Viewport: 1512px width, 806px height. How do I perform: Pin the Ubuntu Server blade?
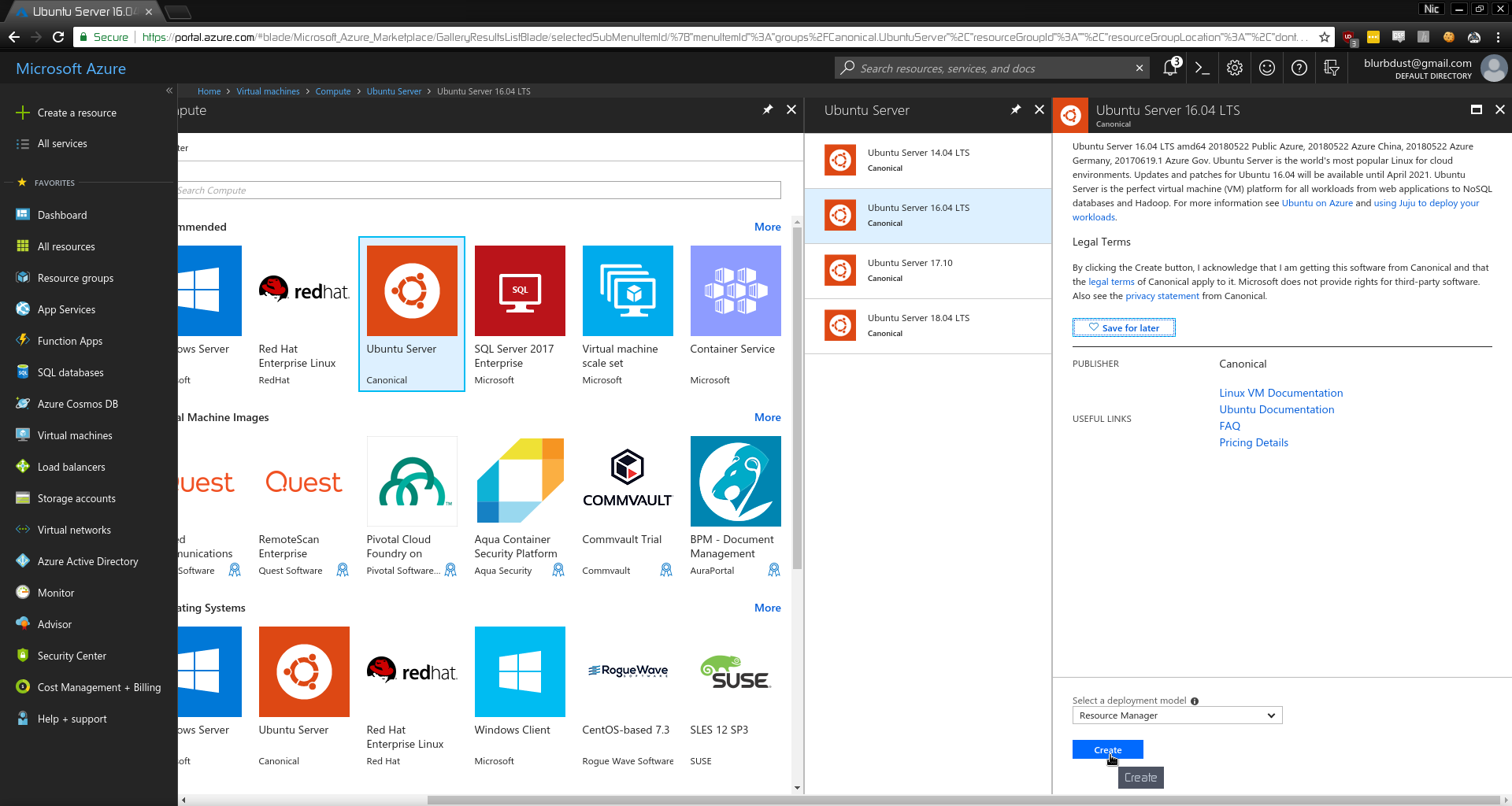coord(1016,109)
